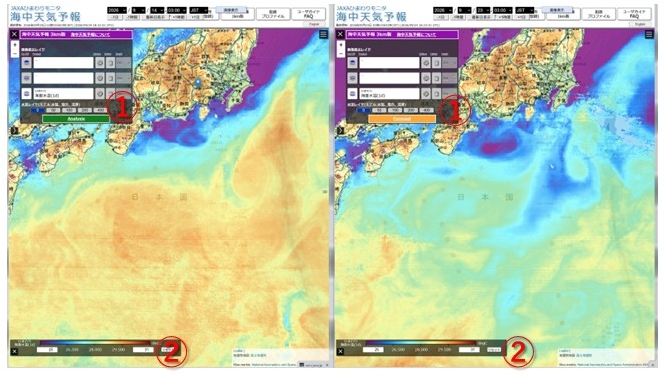Viewport: 667px width, 377px height.
Task: Open JST timezone dropdown in left window
Action: click(x=199, y=10)
